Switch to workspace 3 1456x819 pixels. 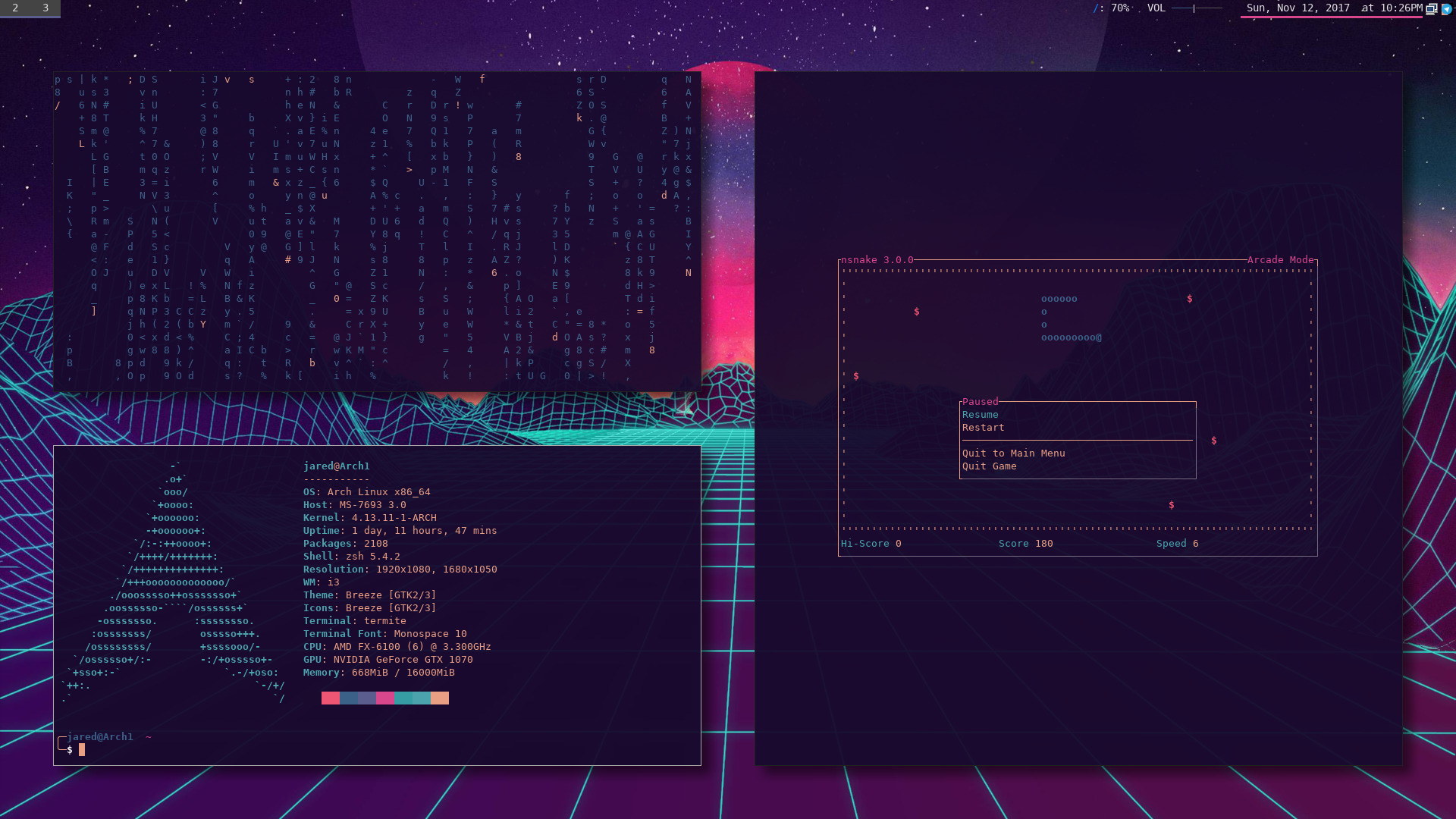pyautogui.click(x=45, y=8)
